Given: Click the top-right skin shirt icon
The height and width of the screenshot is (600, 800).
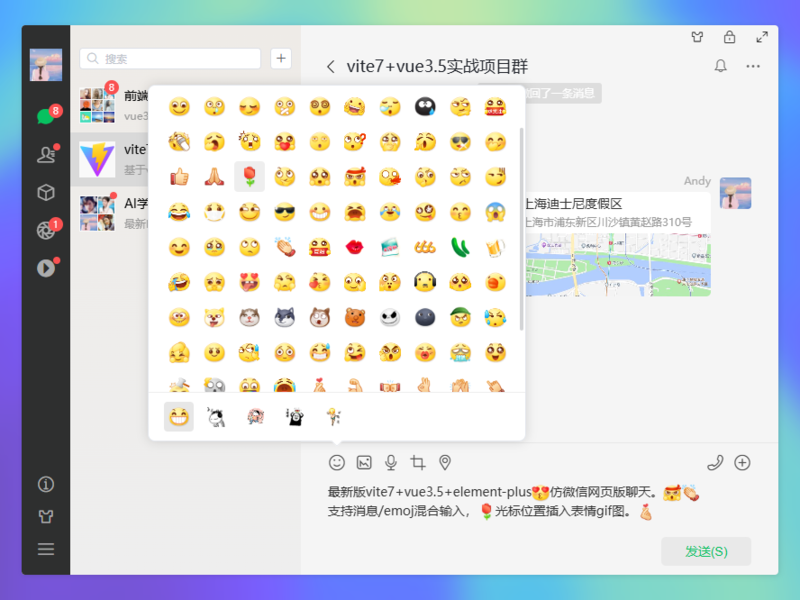Looking at the screenshot, I should [697, 37].
